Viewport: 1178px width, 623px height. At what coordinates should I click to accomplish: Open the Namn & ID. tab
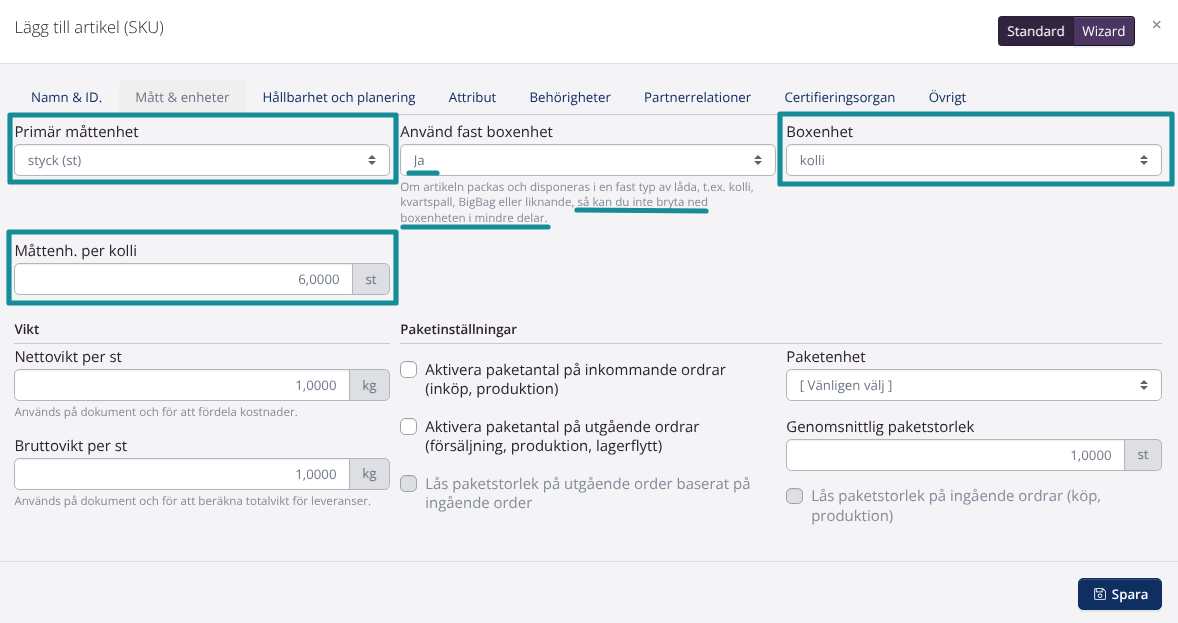click(66, 97)
